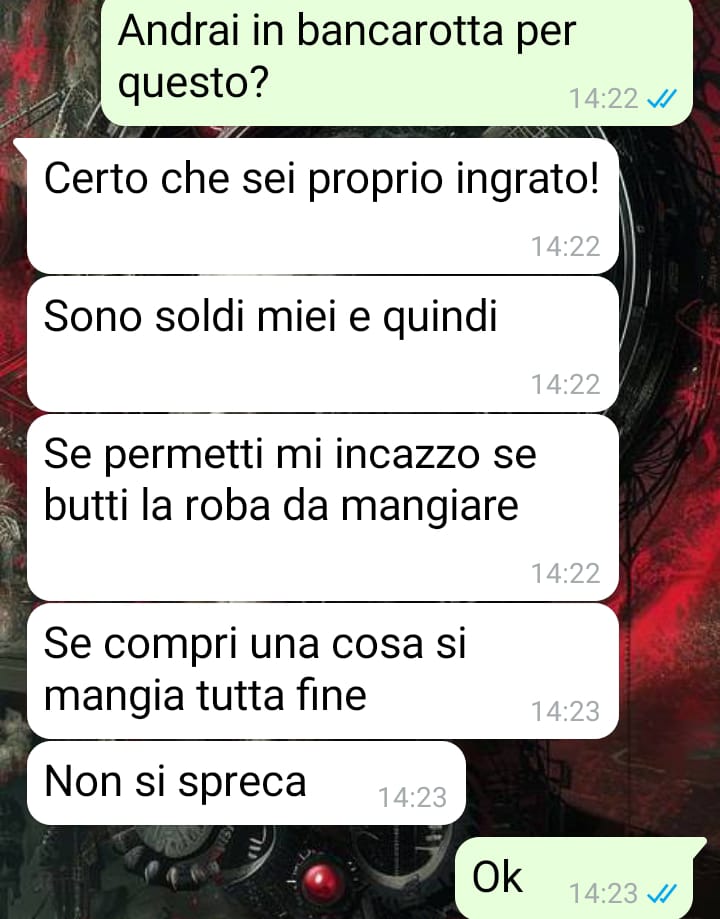Tap the 14:22 timestamp under 'Certo che sei proprio ingrato!'

[x=565, y=247]
